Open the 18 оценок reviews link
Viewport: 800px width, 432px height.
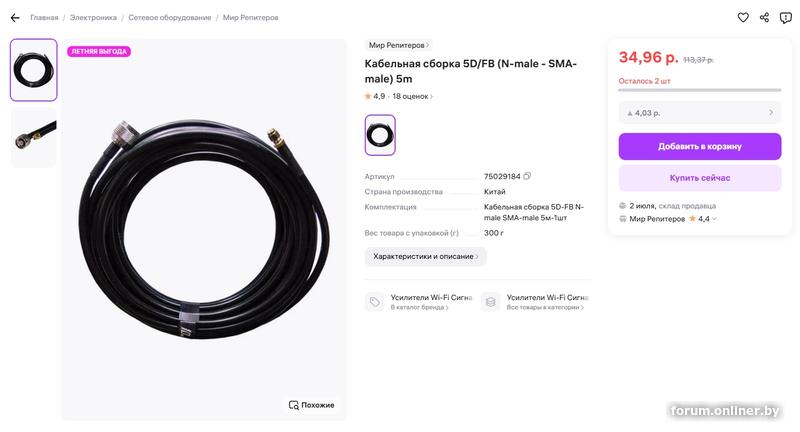[x=412, y=96]
